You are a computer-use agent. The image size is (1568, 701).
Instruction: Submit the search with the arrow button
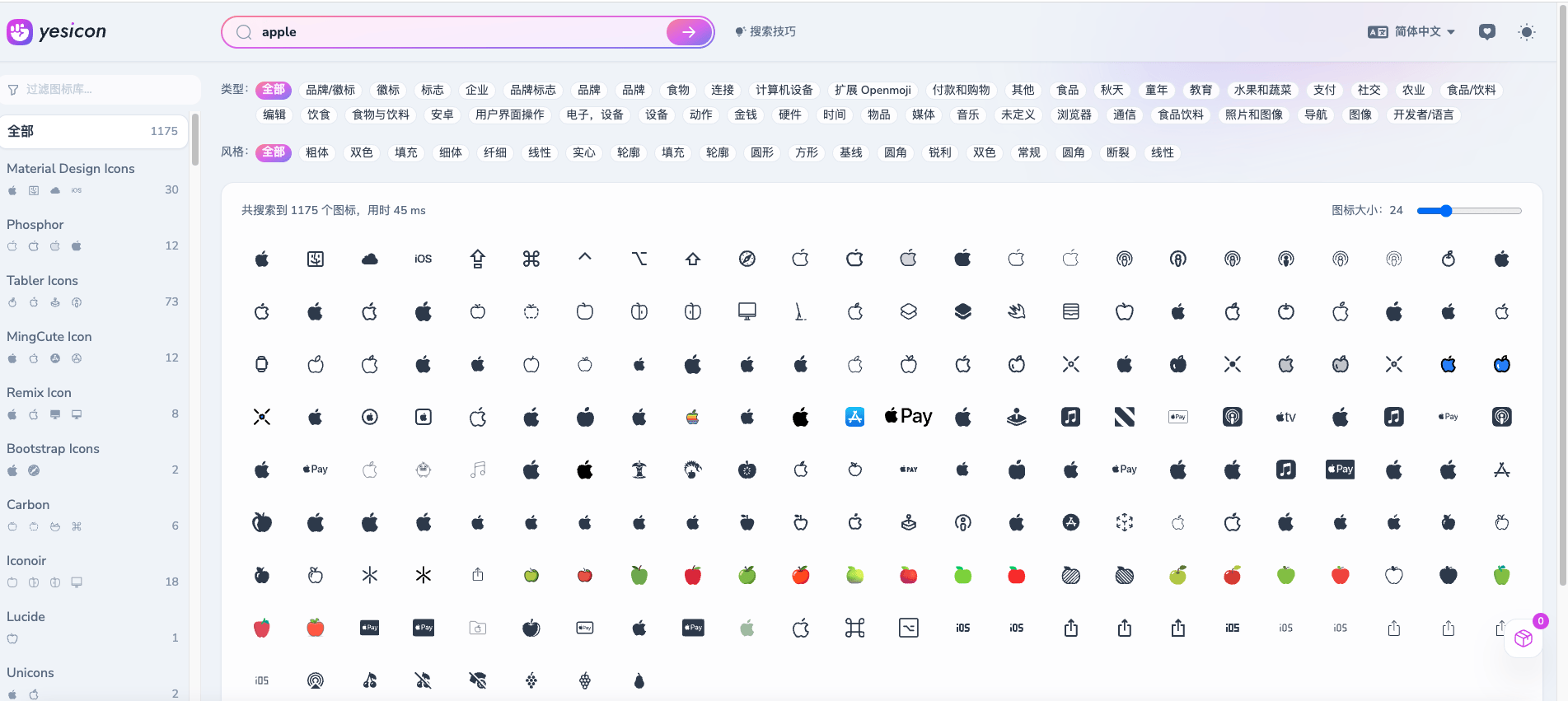pyautogui.click(x=689, y=32)
